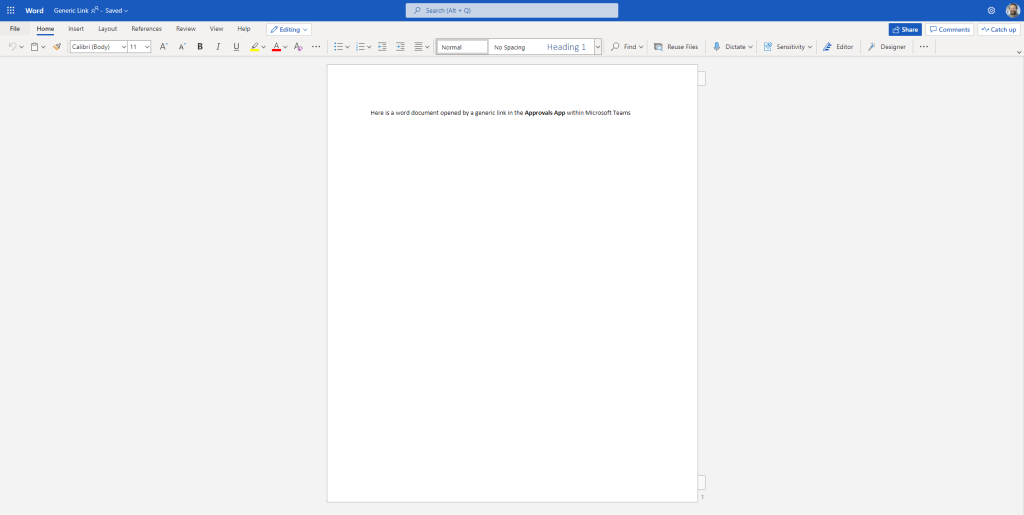
Task: Expand the Editing mode dropdown
Action: coord(289,30)
